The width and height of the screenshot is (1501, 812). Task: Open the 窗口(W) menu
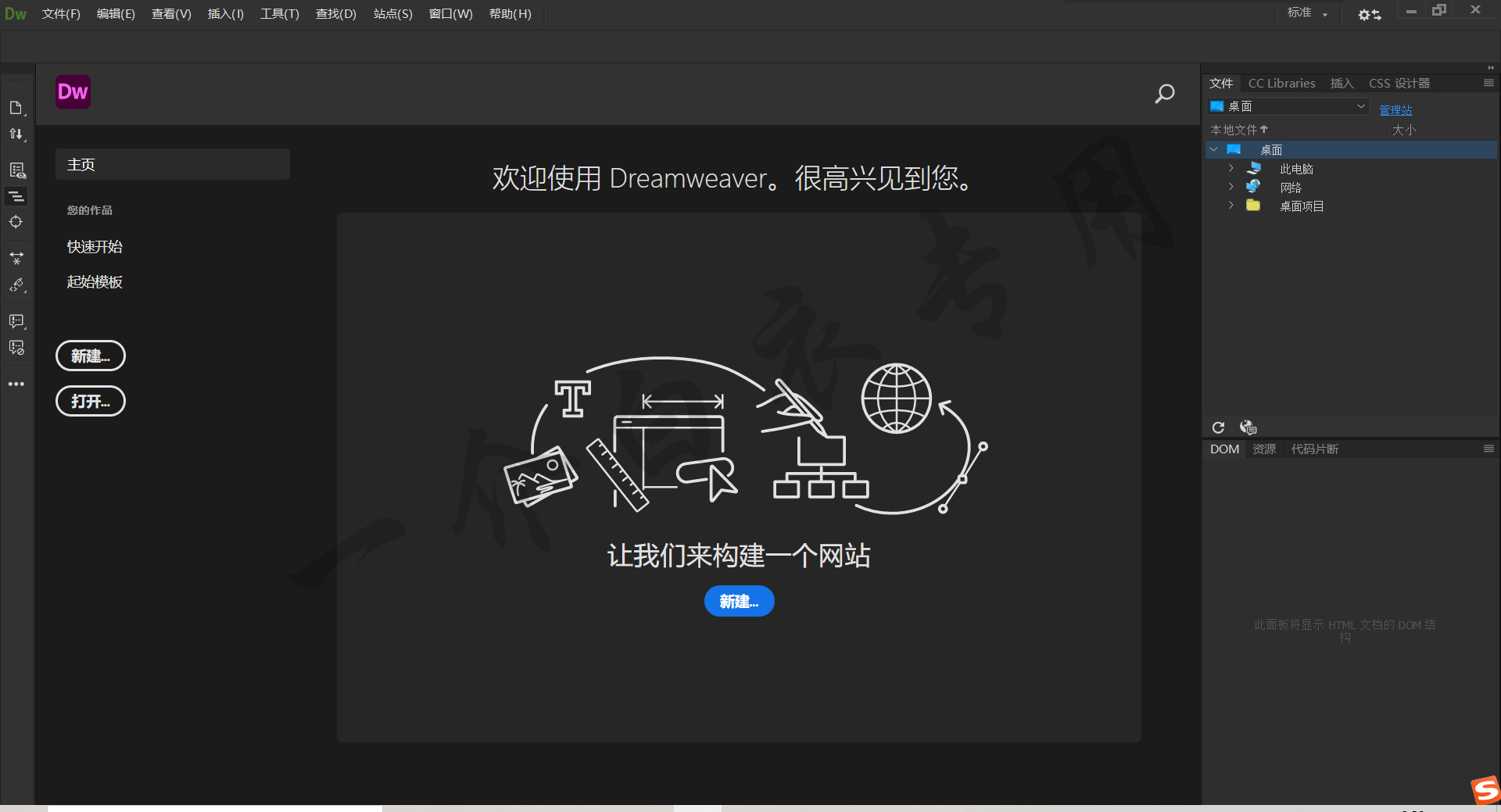pyautogui.click(x=451, y=14)
